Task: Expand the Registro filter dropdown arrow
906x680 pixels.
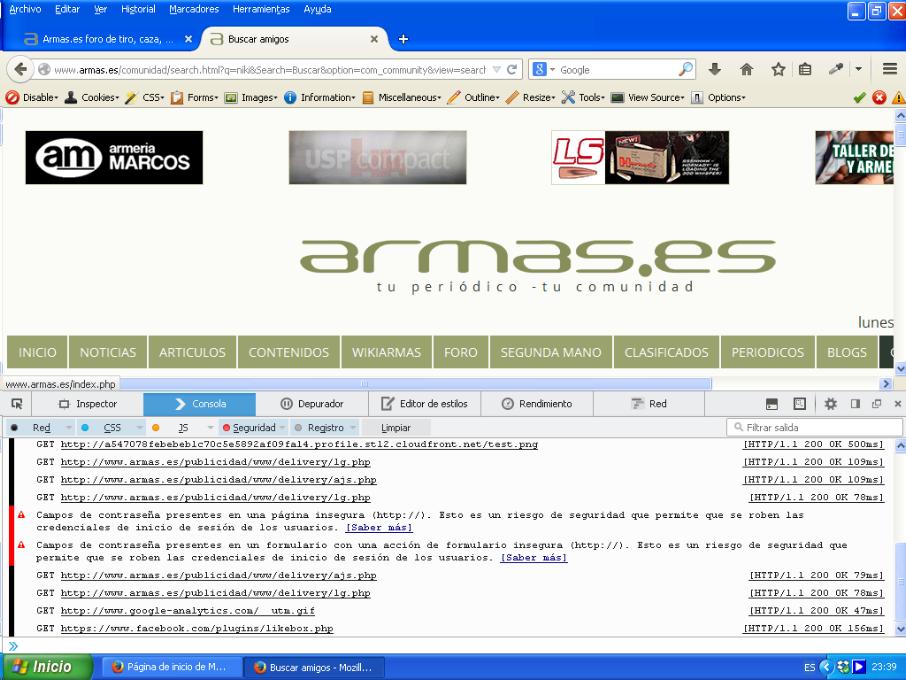Action: 353,427
